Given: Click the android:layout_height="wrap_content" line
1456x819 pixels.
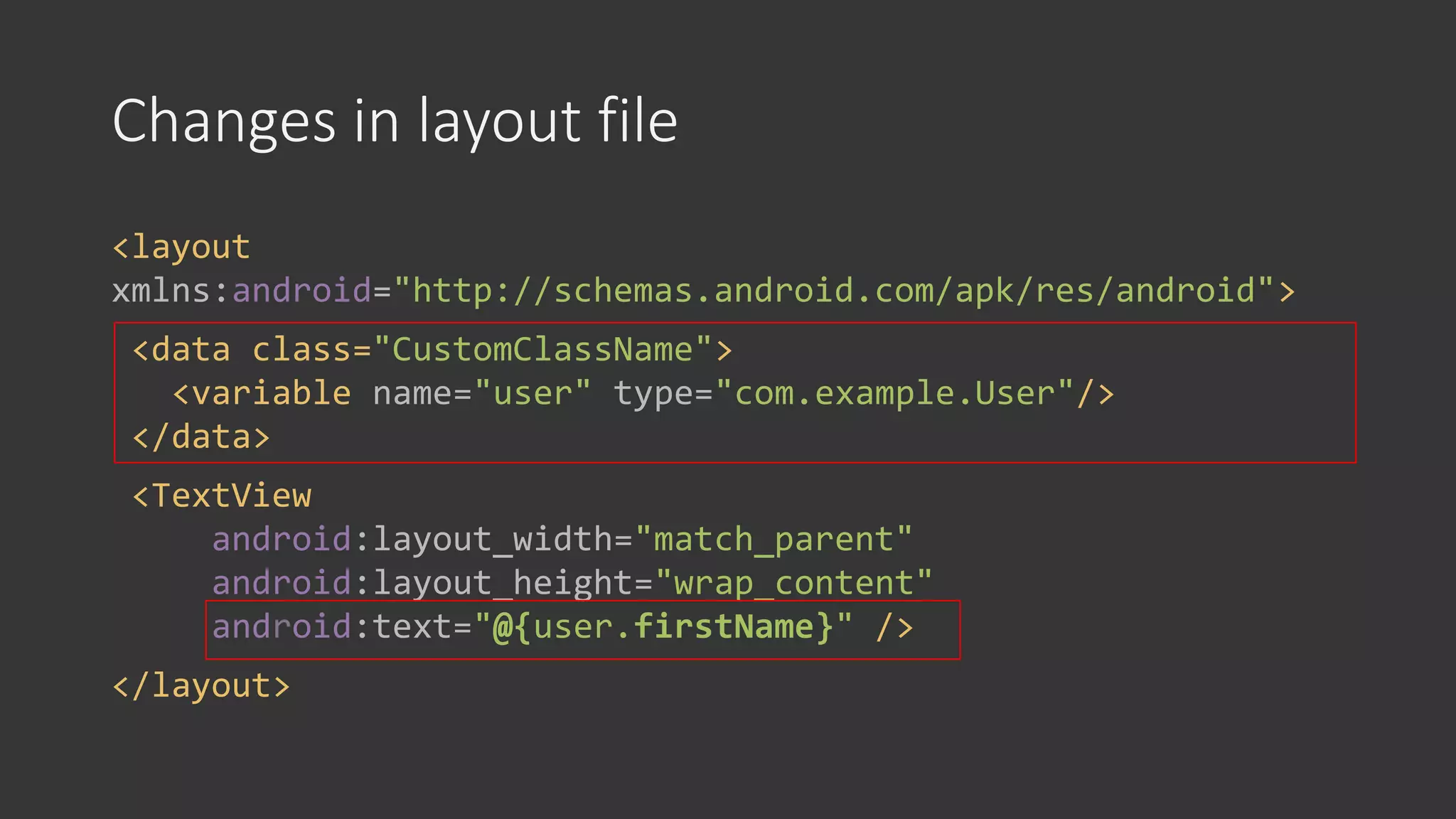Looking at the screenshot, I should pyautogui.click(x=572, y=584).
